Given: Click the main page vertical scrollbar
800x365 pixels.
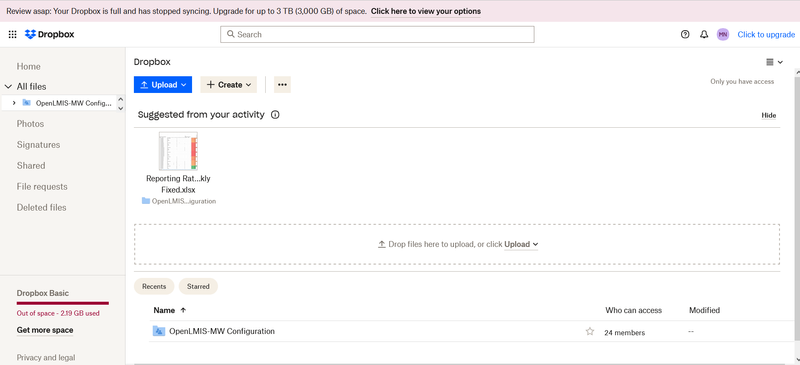Looking at the screenshot, I should pyautogui.click(x=797, y=209).
